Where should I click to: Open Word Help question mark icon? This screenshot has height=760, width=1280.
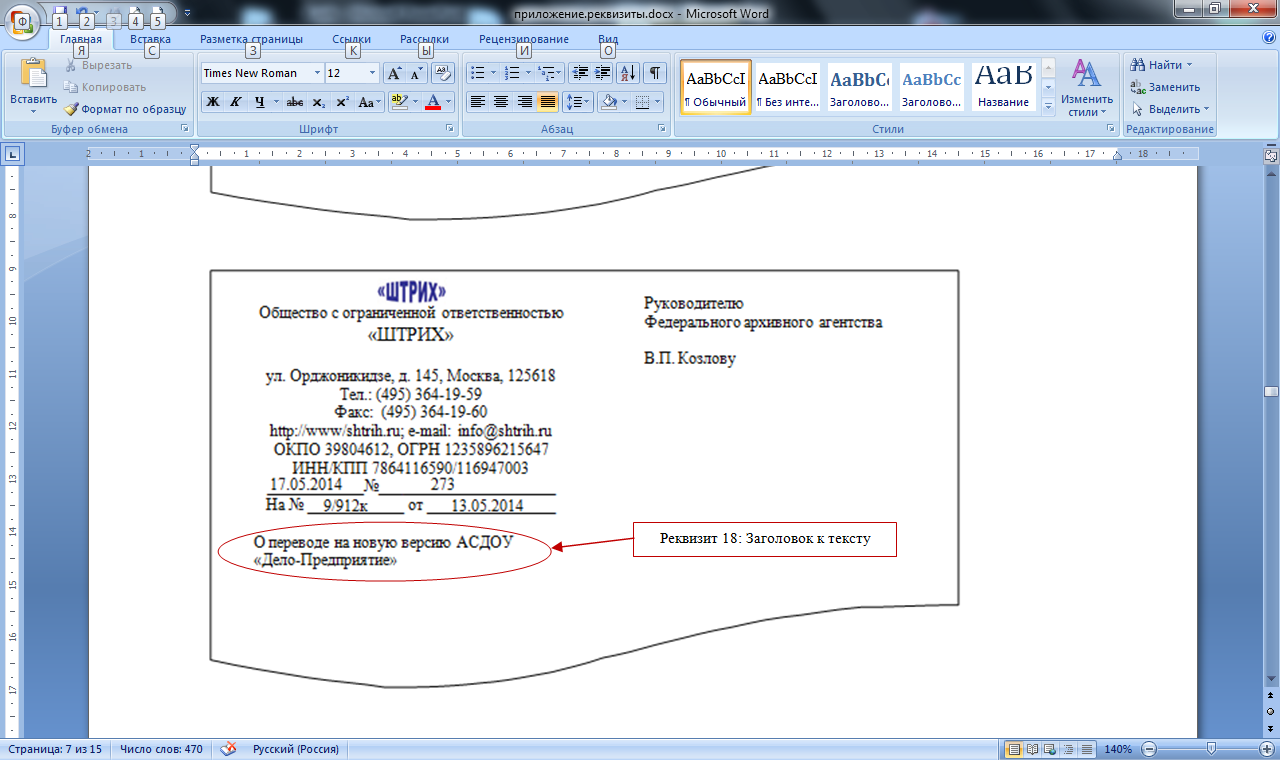pyautogui.click(x=1268, y=38)
